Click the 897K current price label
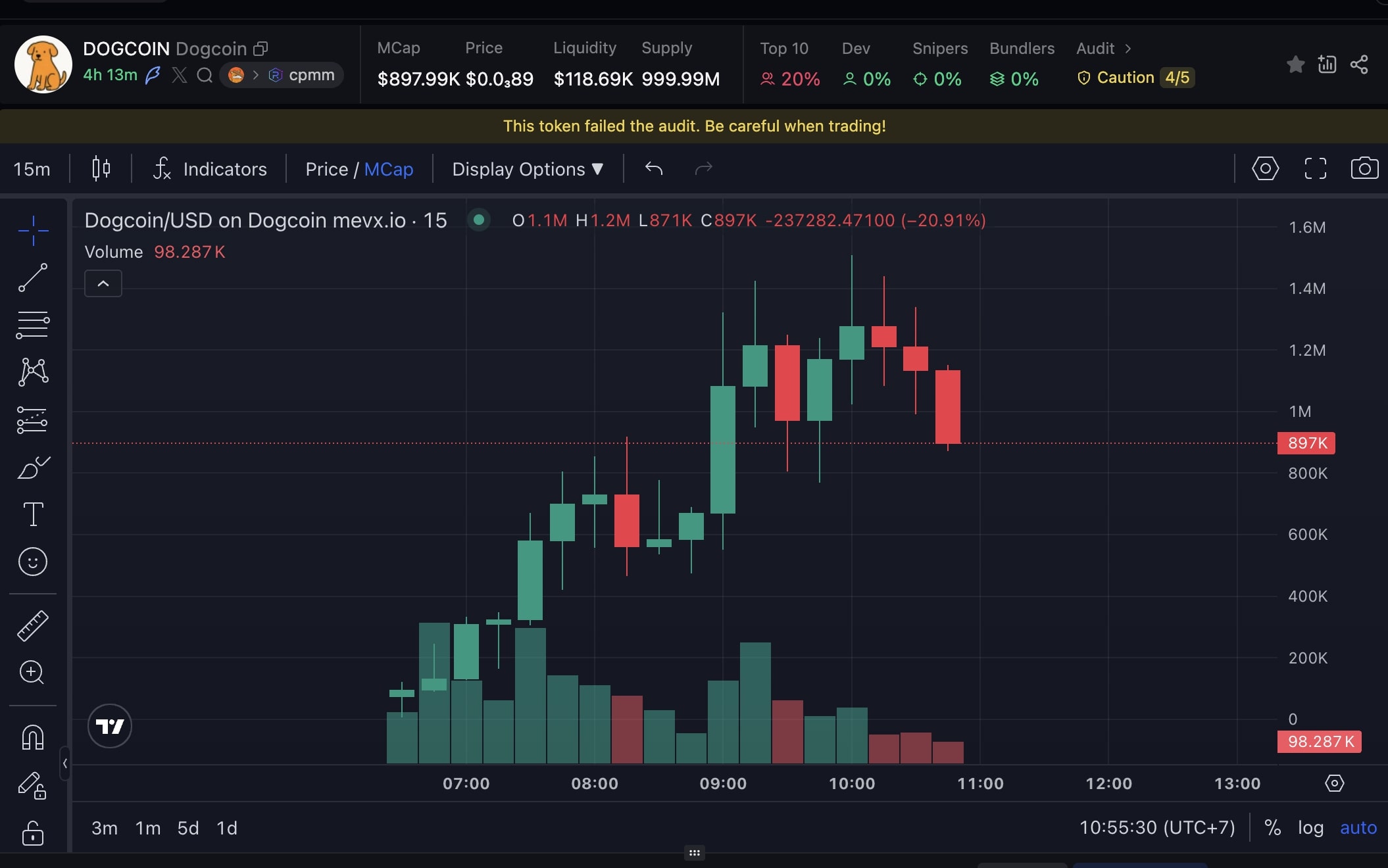The width and height of the screenshot is (1388, 868). 1306,443
